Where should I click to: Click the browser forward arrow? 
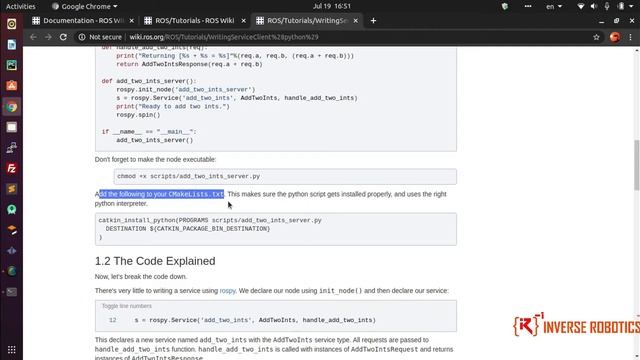coord(48,37)
